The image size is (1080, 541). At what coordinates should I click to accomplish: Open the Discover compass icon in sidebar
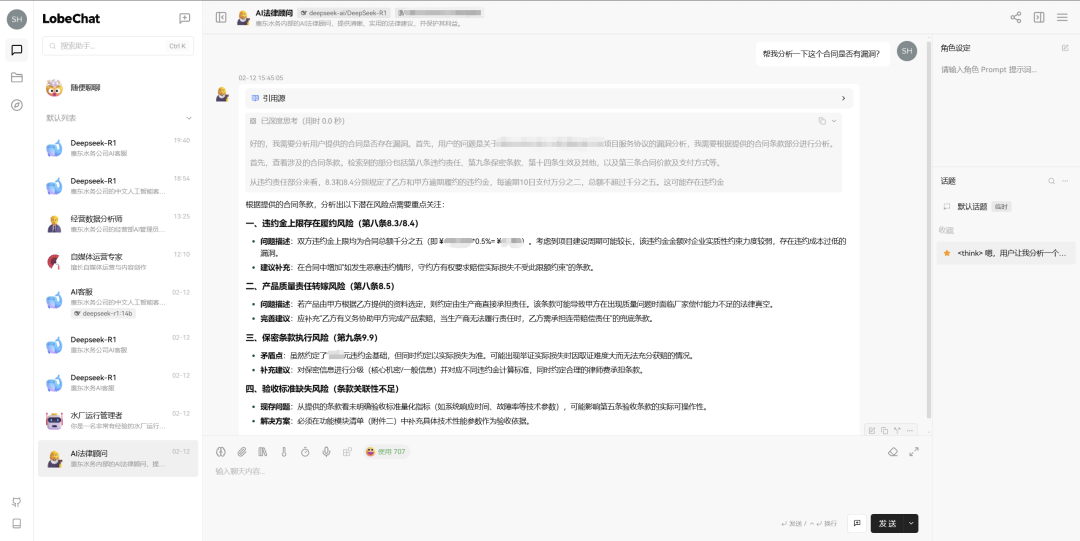17,105
